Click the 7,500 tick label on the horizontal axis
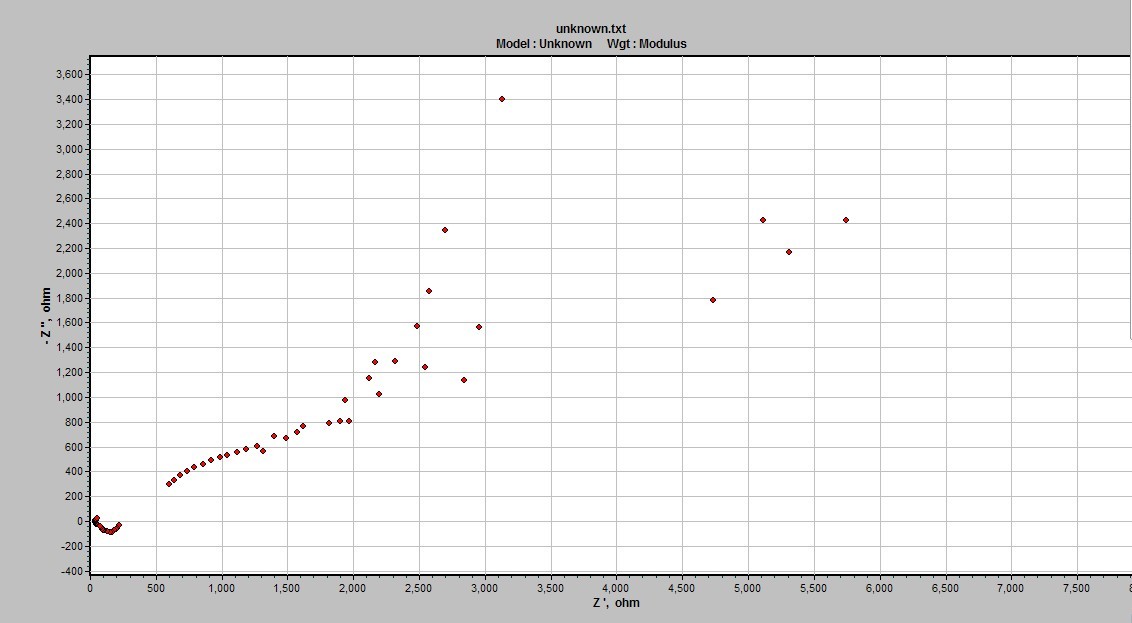This screenshot has height=623, width=1132. click(1076, 588)
